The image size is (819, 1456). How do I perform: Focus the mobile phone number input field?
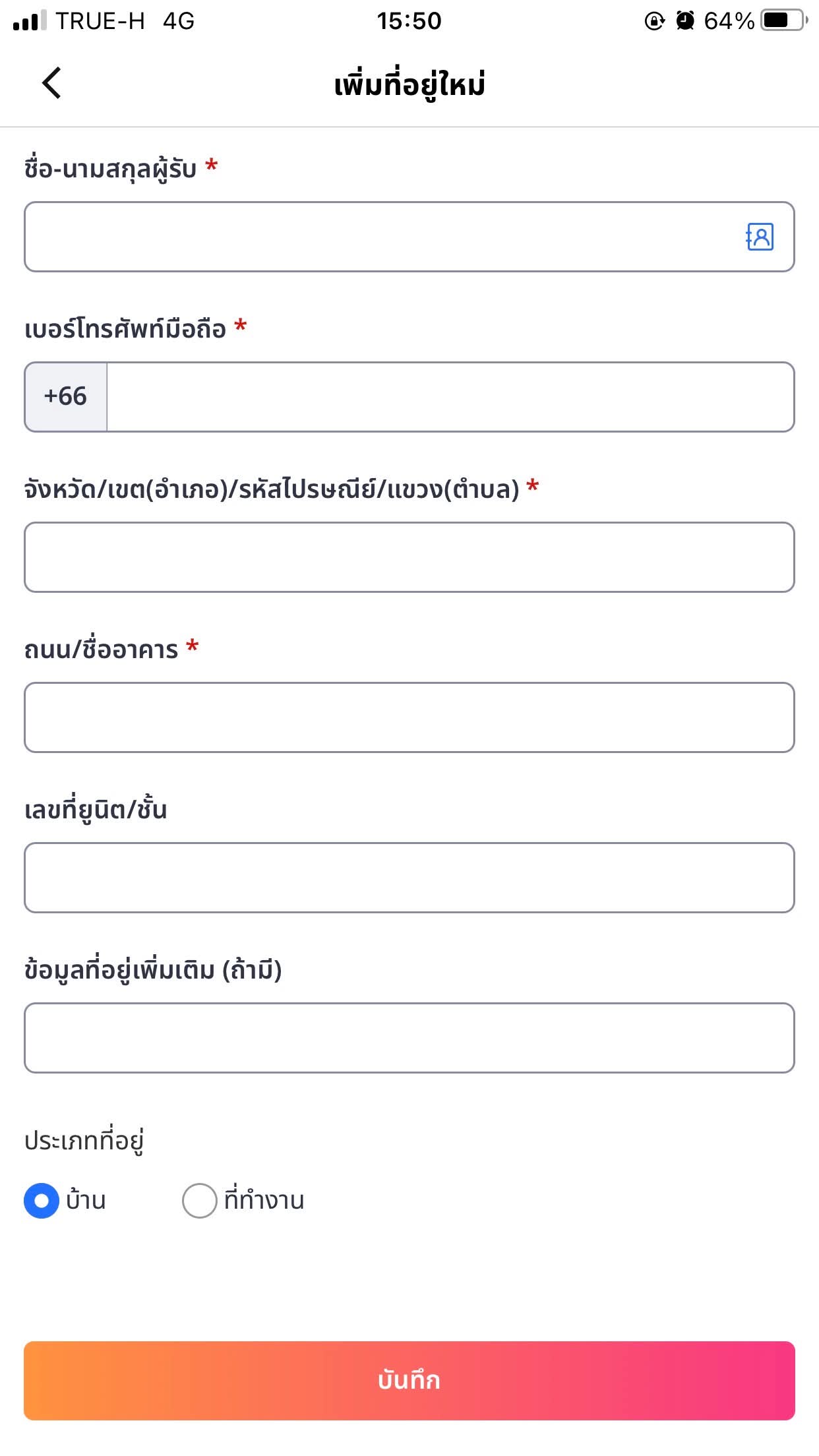[450, 397]
